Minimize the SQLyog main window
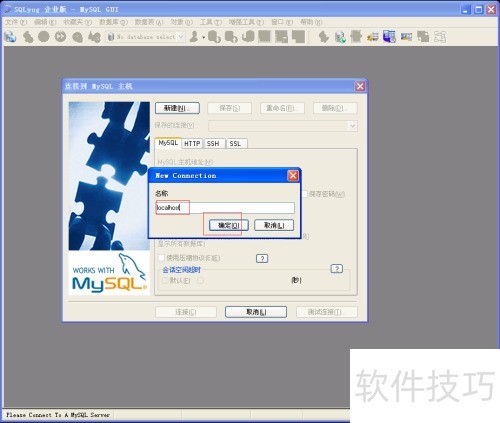This screenshot has width=500, height=423. 465,9
